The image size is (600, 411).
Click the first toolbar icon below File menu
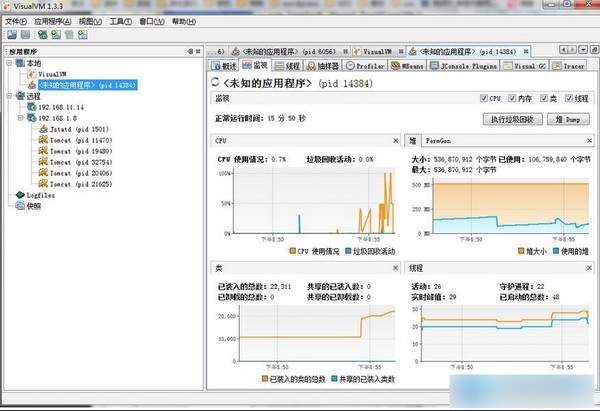coord(11,34)
